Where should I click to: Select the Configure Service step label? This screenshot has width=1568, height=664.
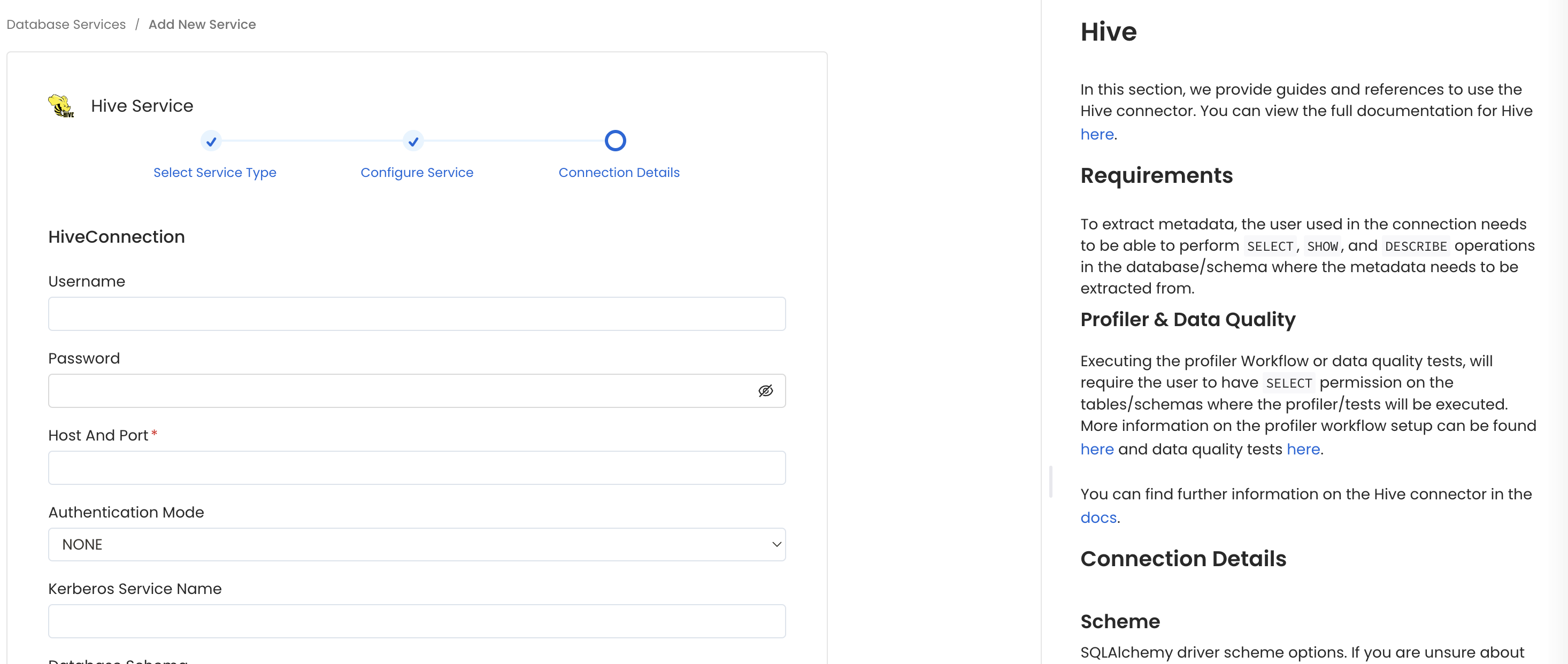tap(417, 172)
